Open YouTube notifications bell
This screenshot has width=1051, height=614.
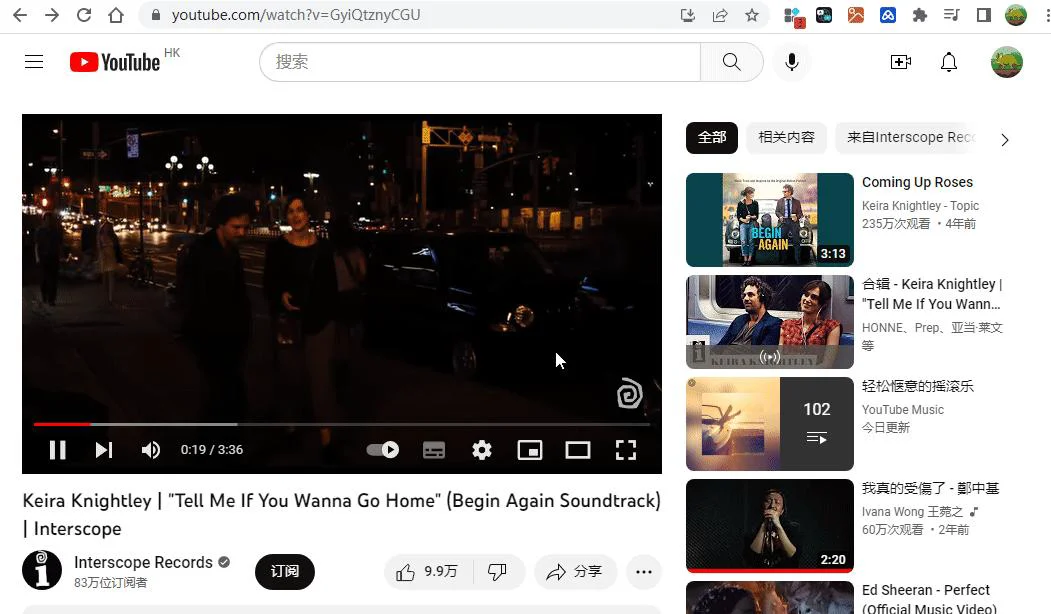[x=948, y=62]
